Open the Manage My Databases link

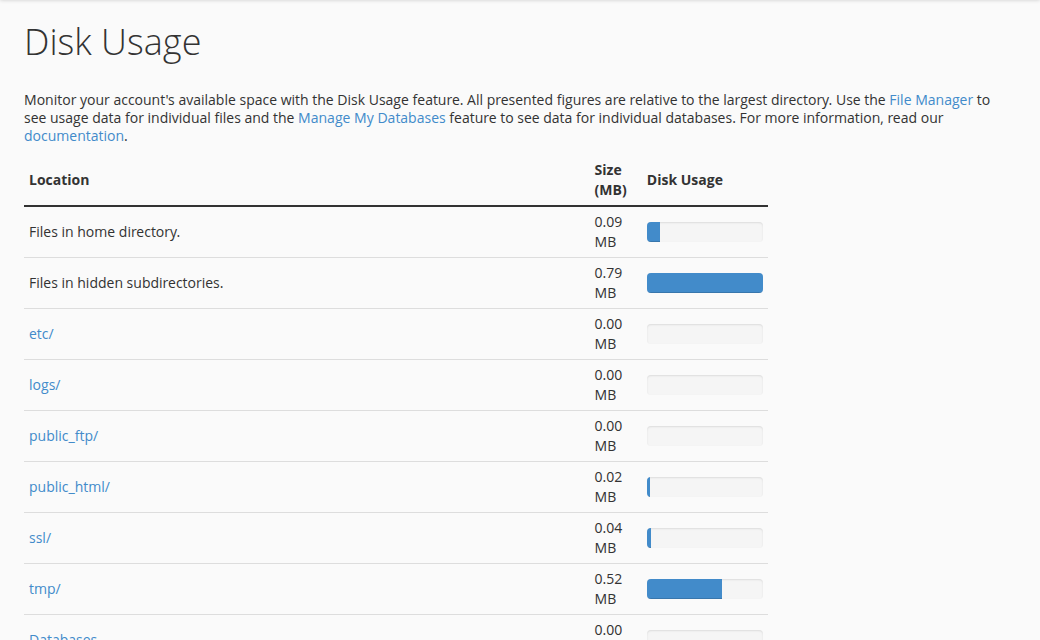[371, 118]
